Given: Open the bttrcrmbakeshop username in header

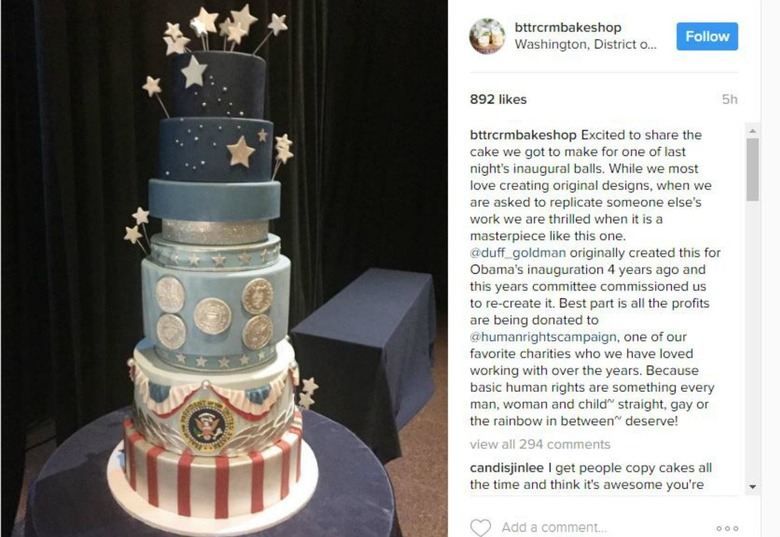Looking at the screenshot, I should (568, 27).
